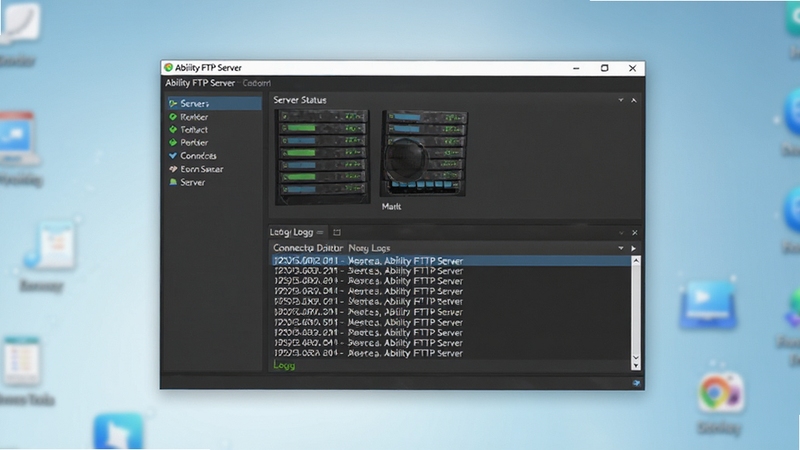Open the bottom Server sidebar entry

192,182
